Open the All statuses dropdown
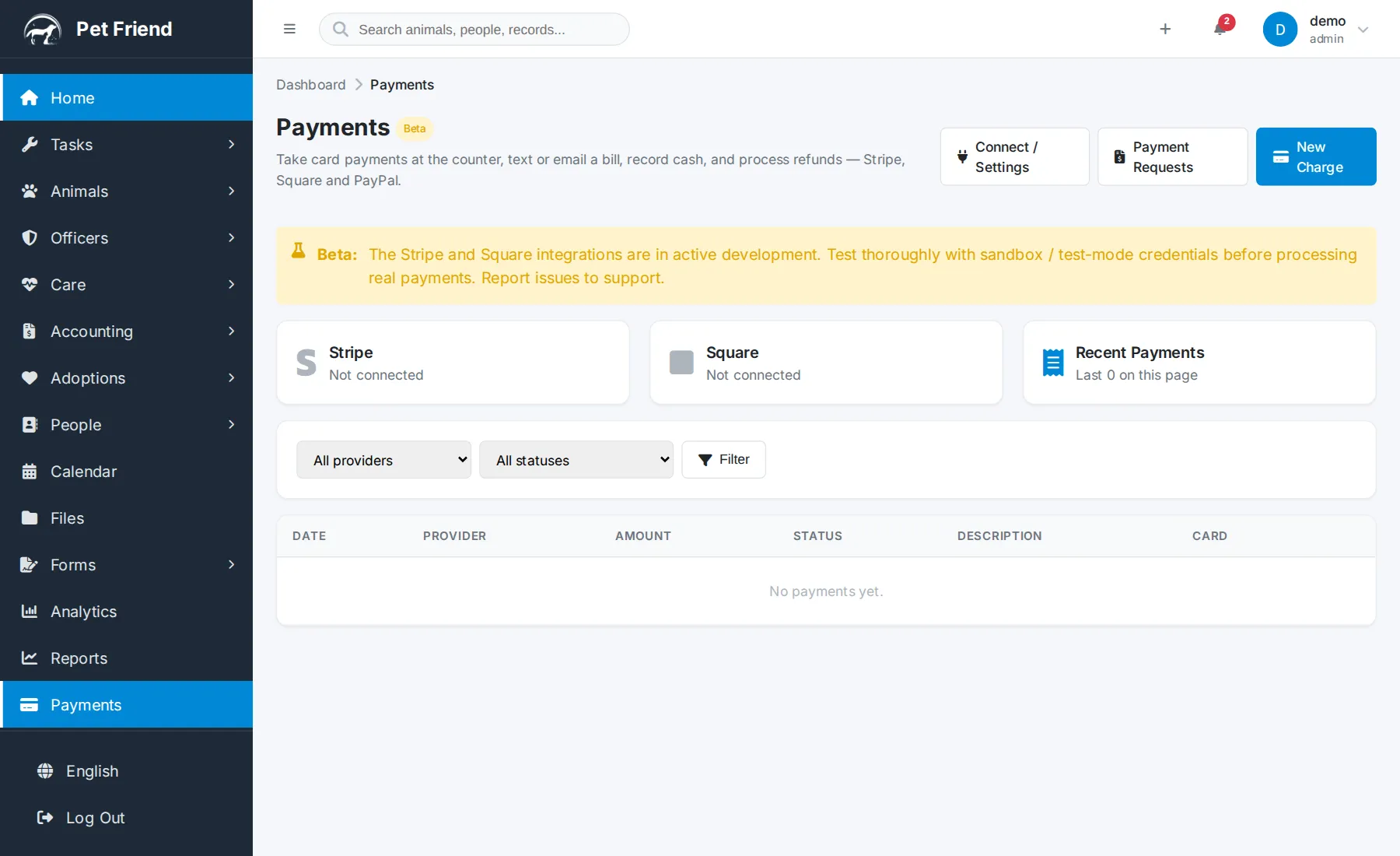The height and width of the screenshot is (856, 1400). coord(576,460)
